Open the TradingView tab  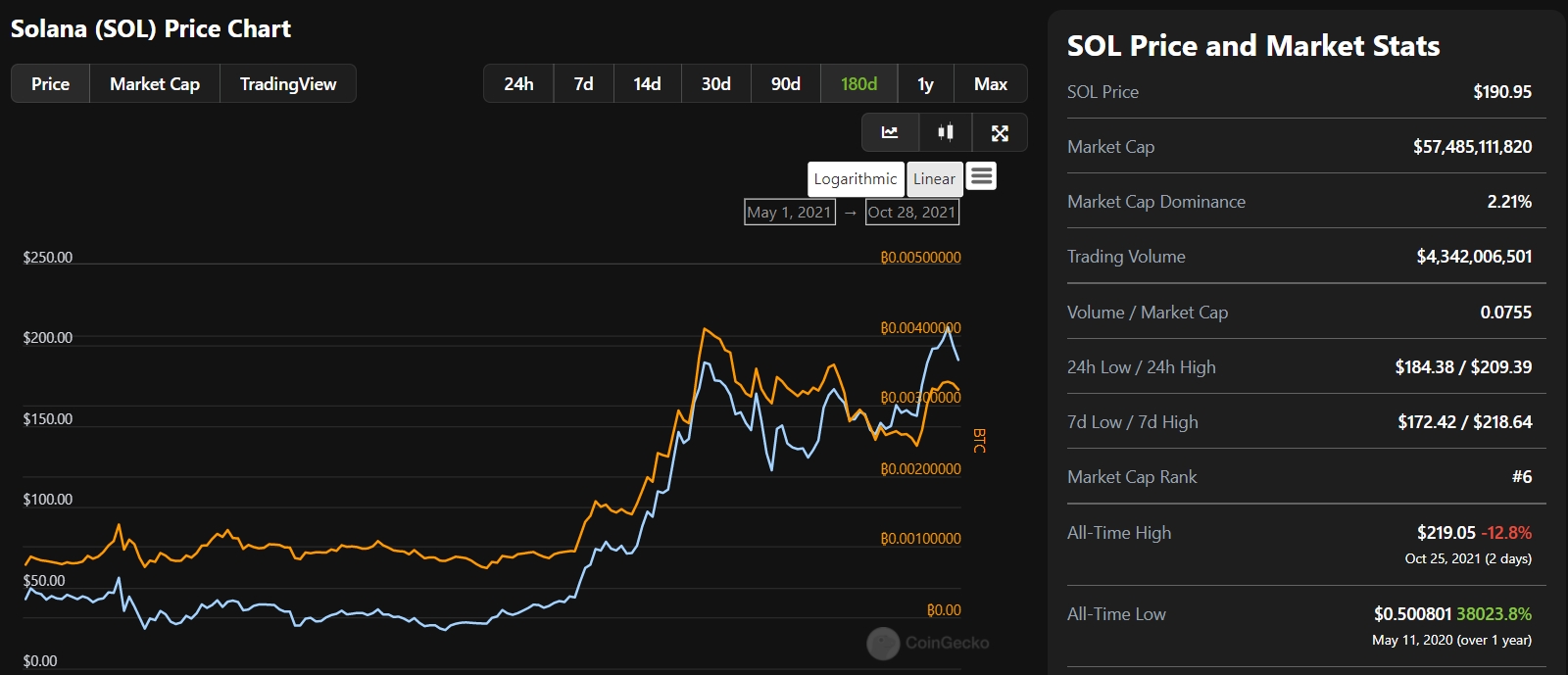288,84
